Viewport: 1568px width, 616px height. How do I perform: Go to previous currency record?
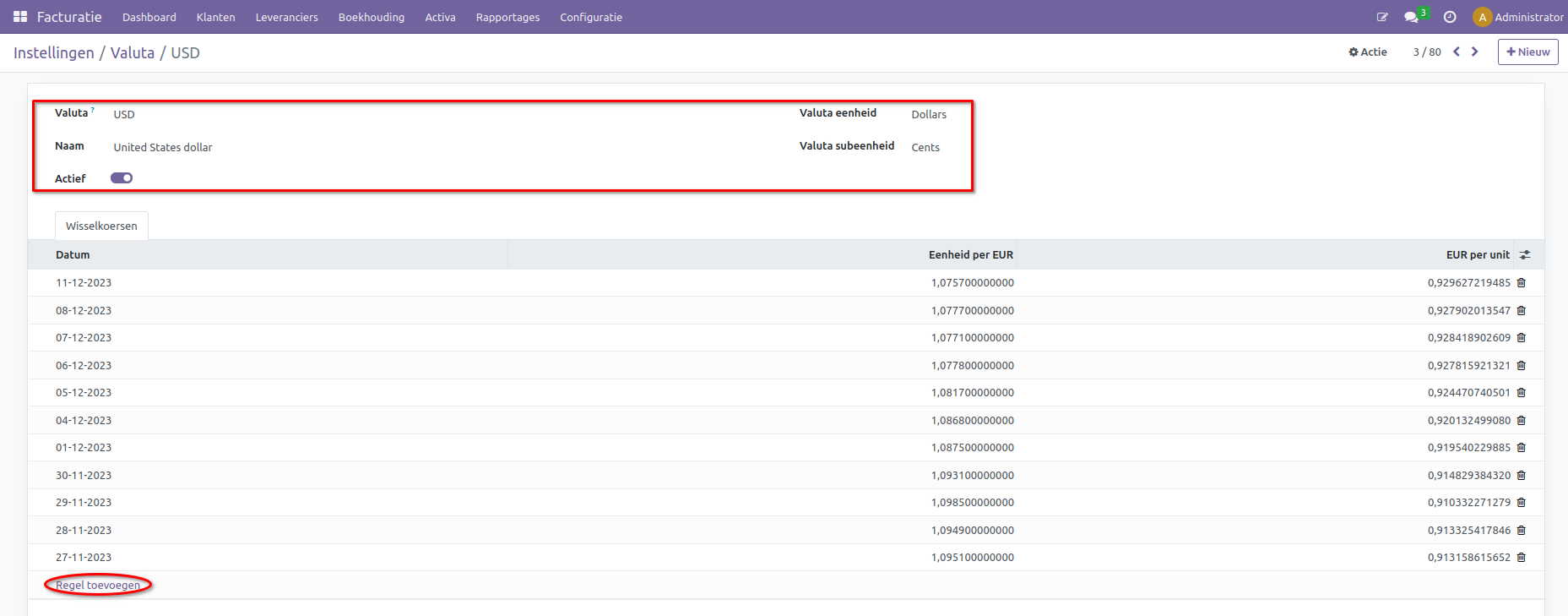pyautogui.click(x=1457, y=52)
